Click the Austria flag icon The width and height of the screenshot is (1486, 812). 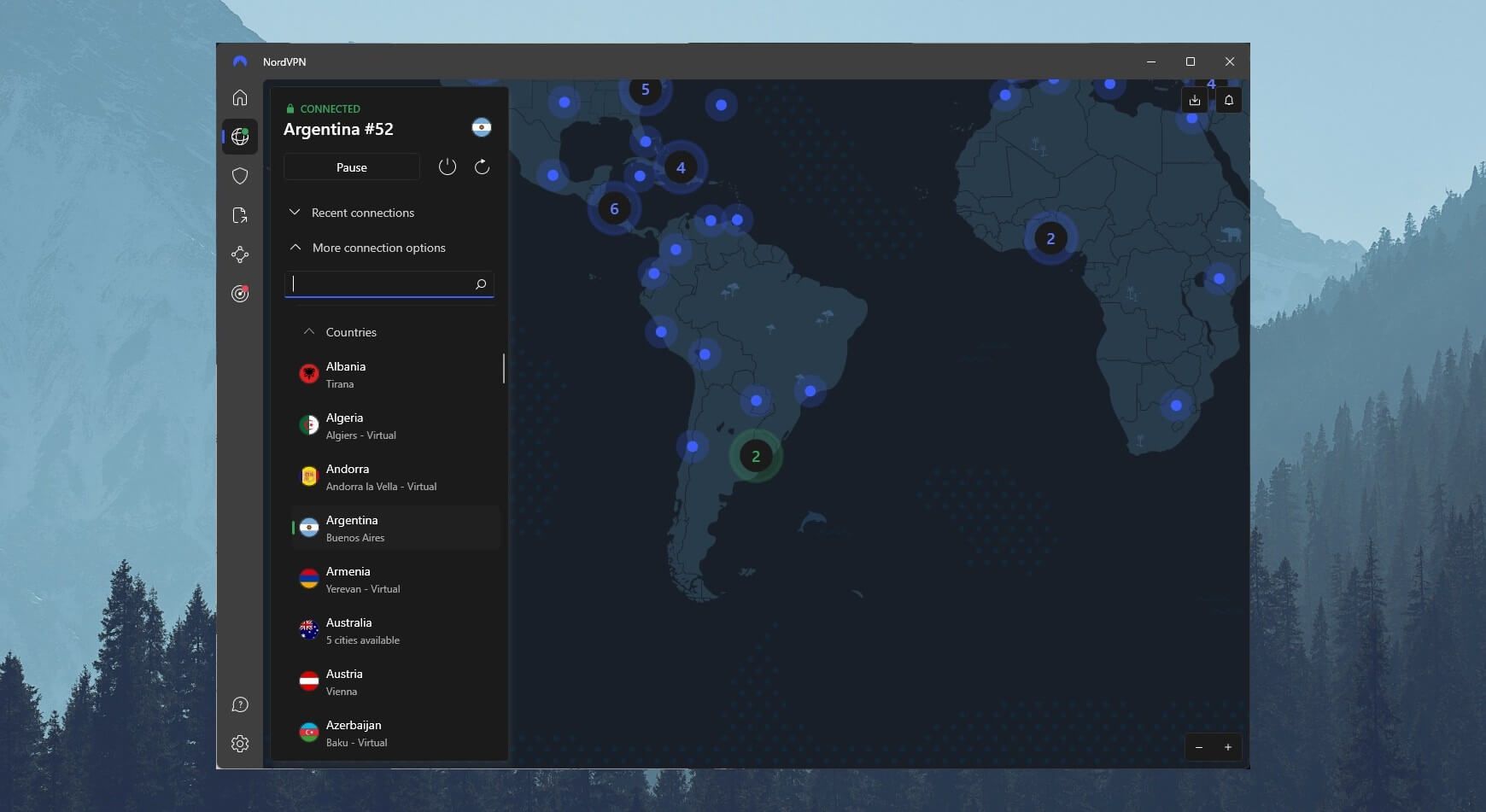tap(309, 681)
